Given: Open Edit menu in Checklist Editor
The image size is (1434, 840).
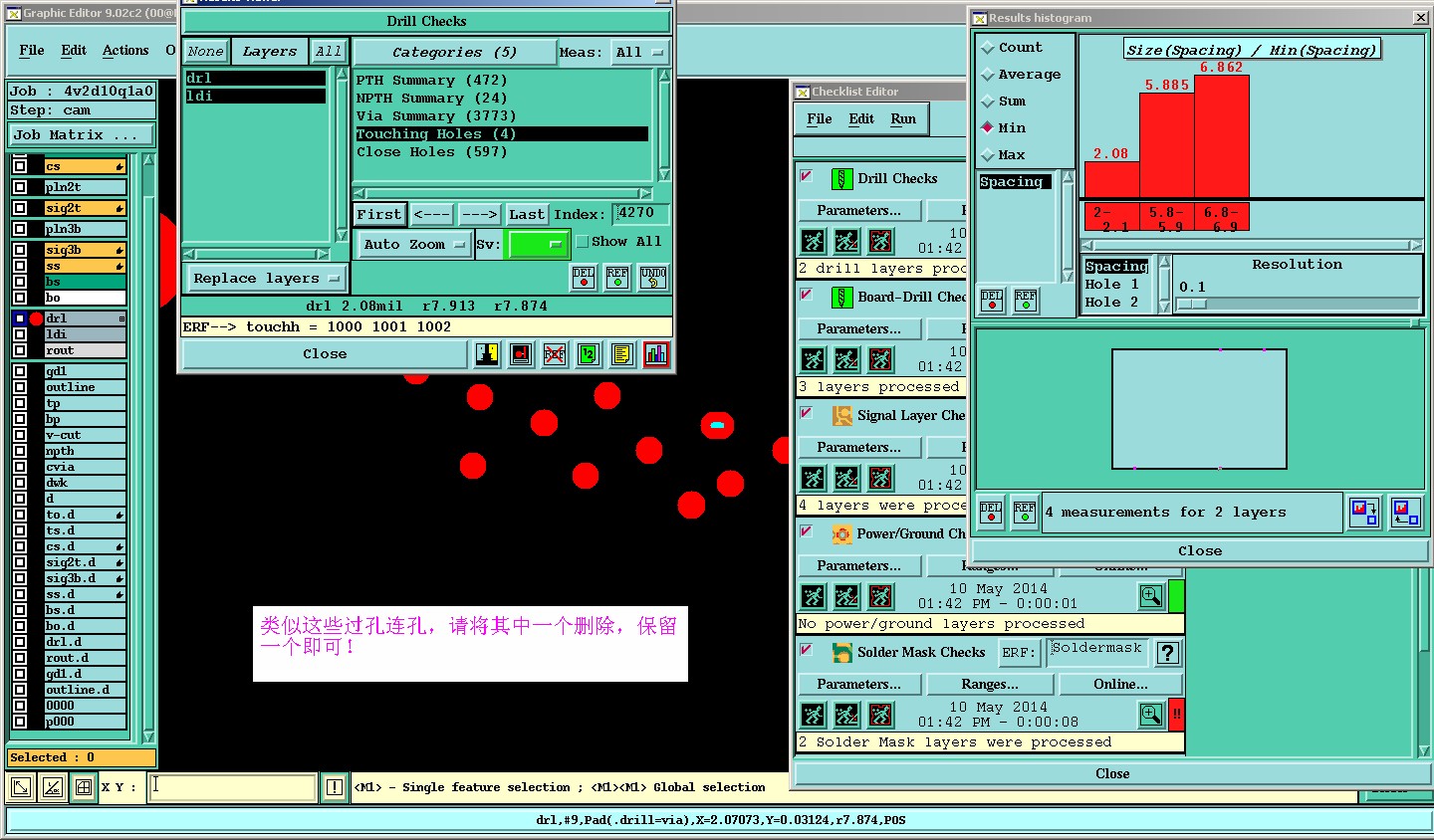Looking at the screenshot, I should [861, 119].
